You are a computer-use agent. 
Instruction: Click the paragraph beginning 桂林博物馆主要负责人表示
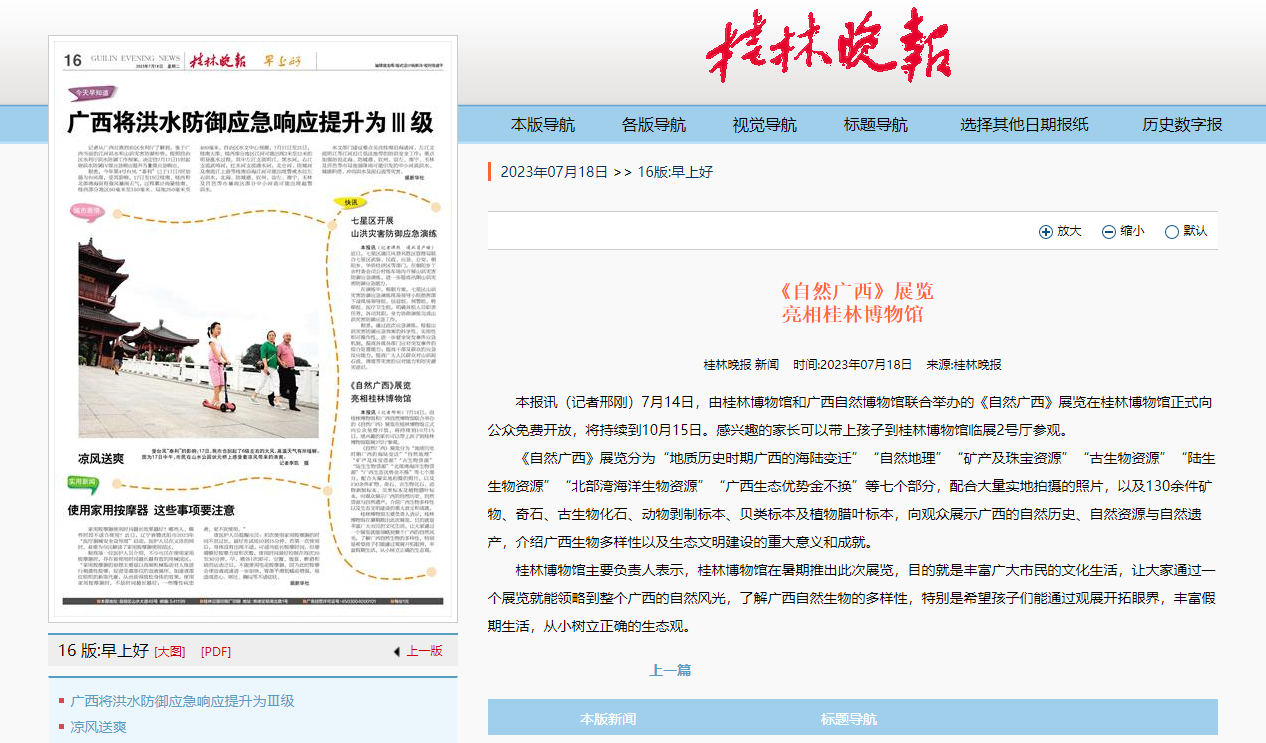(x=852, y=599)
